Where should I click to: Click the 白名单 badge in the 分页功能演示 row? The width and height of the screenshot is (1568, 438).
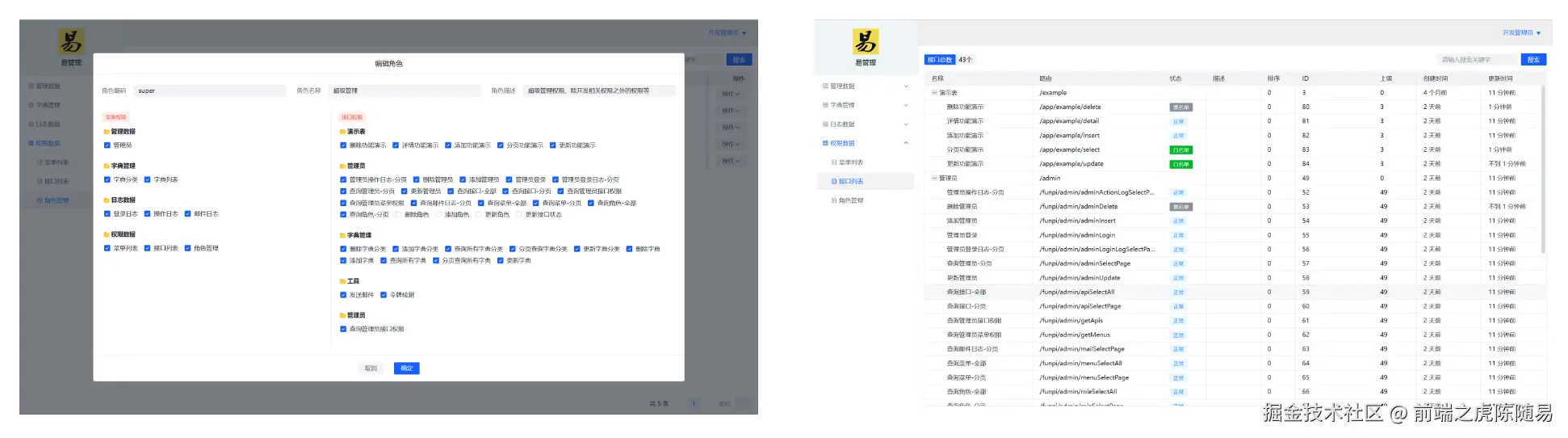pyautogui.click(x=1180, y=150)
